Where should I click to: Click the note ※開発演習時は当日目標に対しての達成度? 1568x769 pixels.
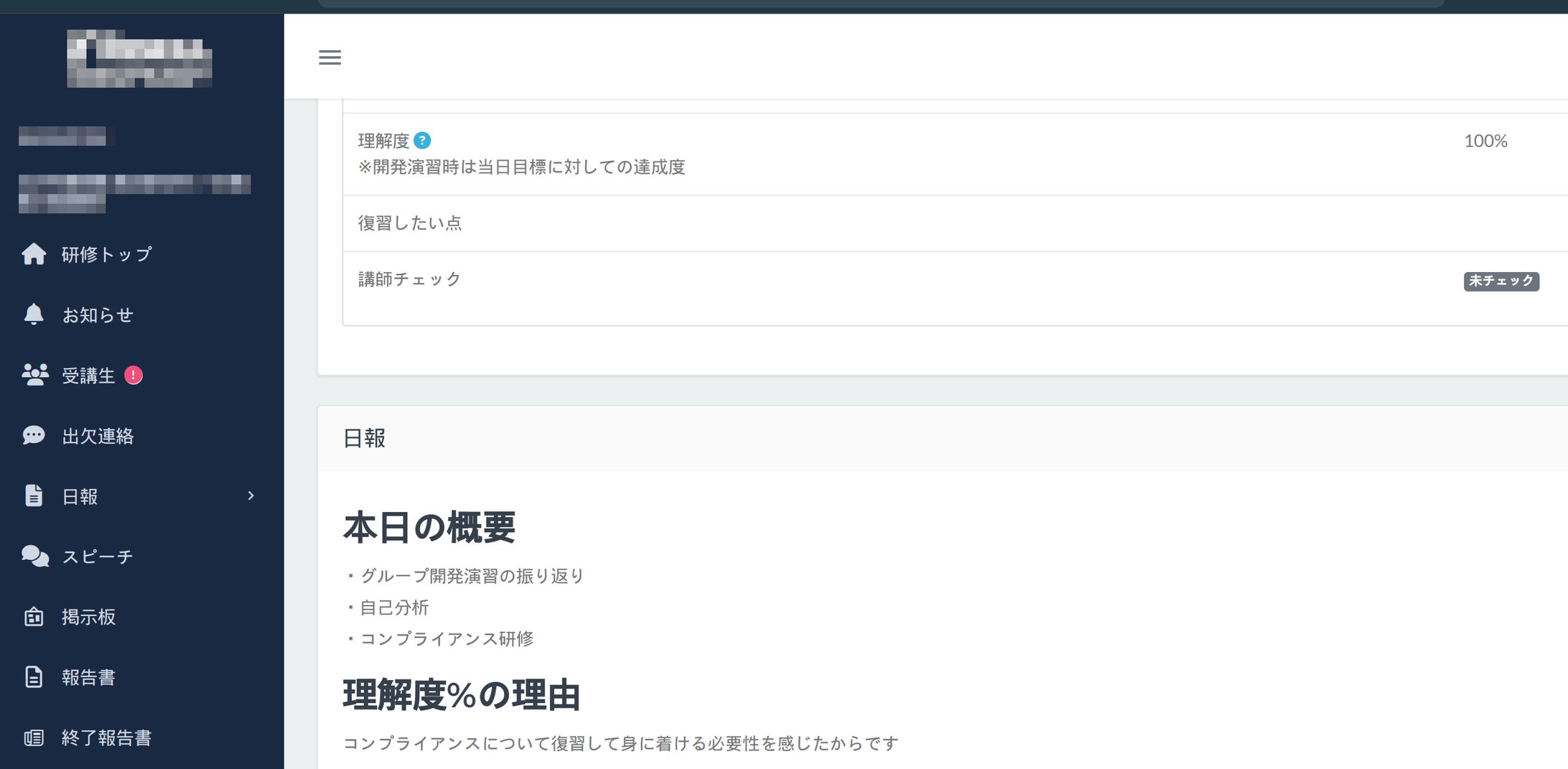(x=522, y=167)
